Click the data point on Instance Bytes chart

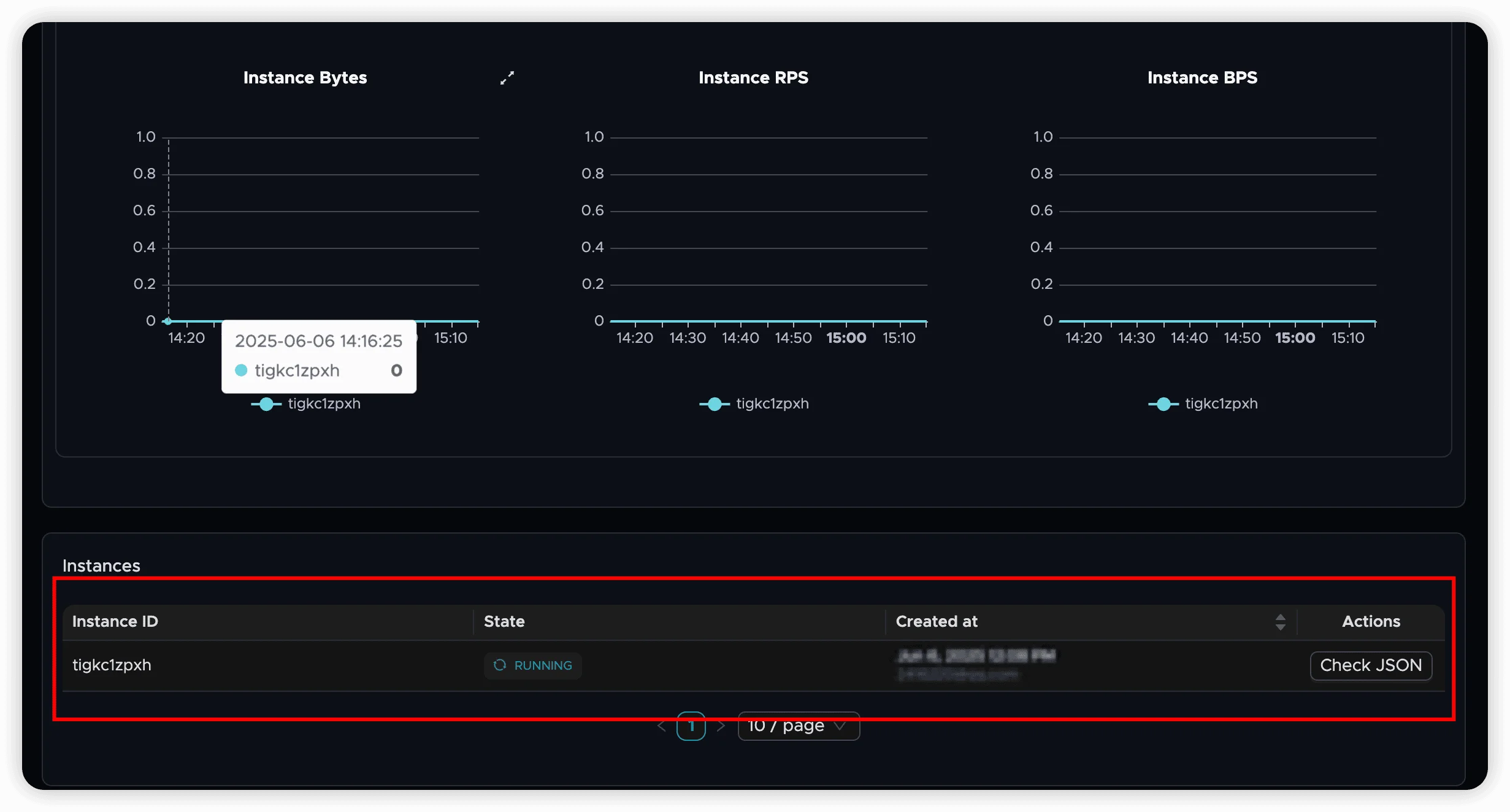(168, 321)
